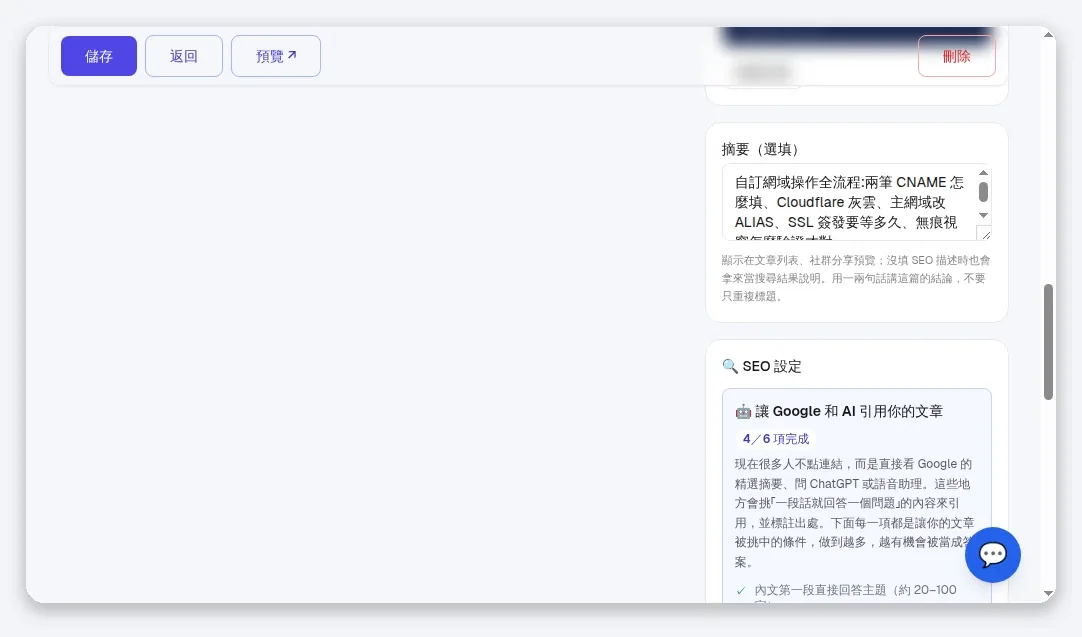The image size is (1082, 637).
Task: Click the page scrollbar down arrow
Action: click(1049, 594)
